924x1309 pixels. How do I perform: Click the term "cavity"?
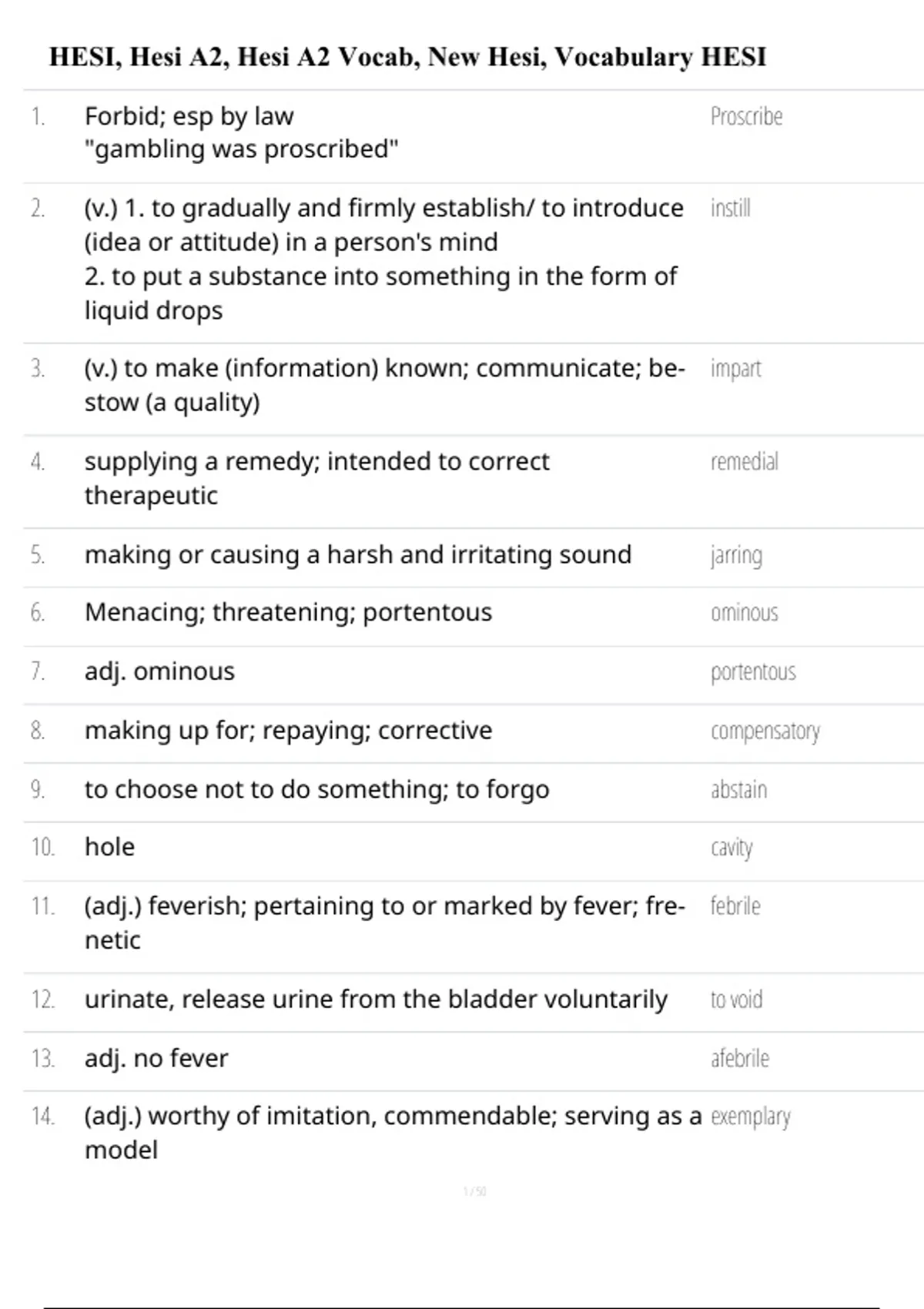click(x=731, y=848)
